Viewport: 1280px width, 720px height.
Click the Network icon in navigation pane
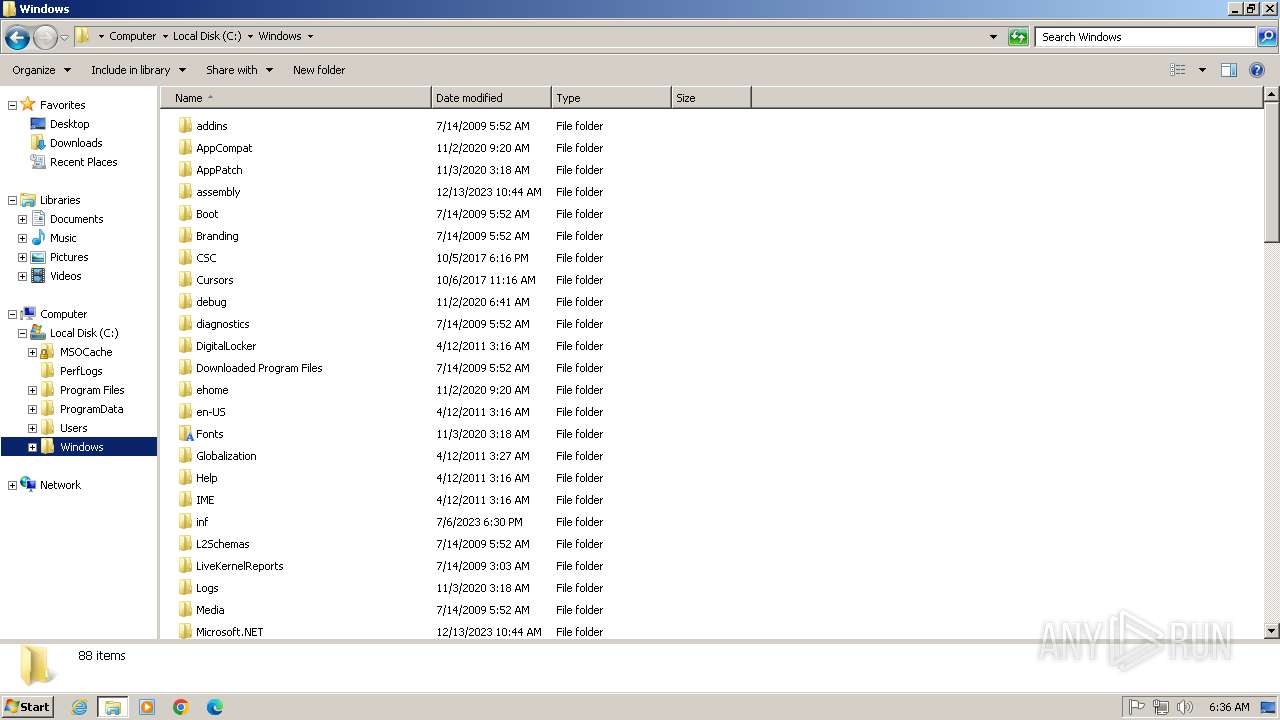28,485
